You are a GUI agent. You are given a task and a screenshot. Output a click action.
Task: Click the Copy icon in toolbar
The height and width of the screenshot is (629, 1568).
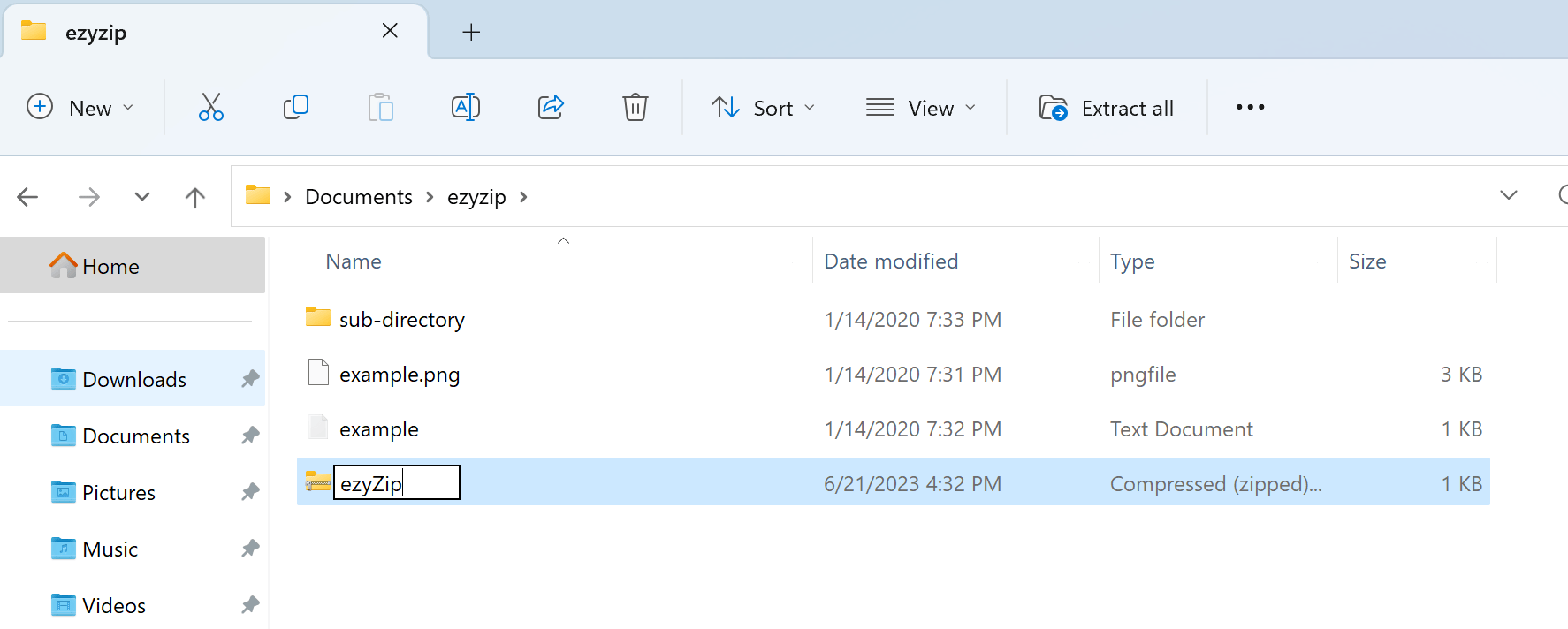296,107
